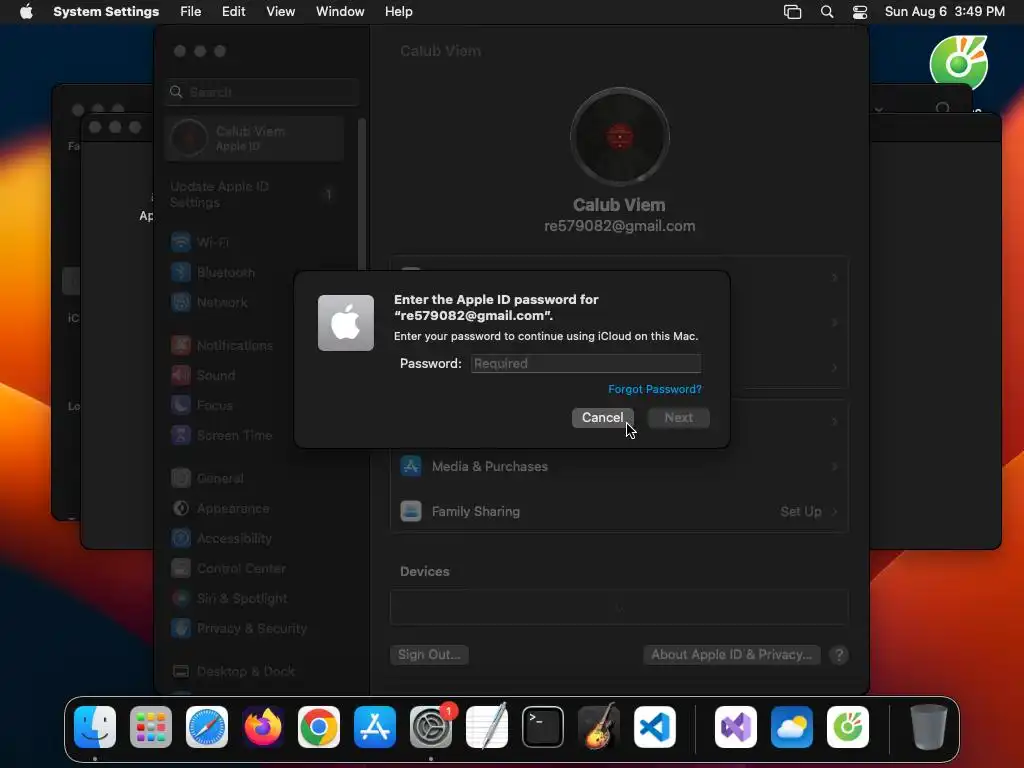Expand the first row chevron below email

(834, 278)
